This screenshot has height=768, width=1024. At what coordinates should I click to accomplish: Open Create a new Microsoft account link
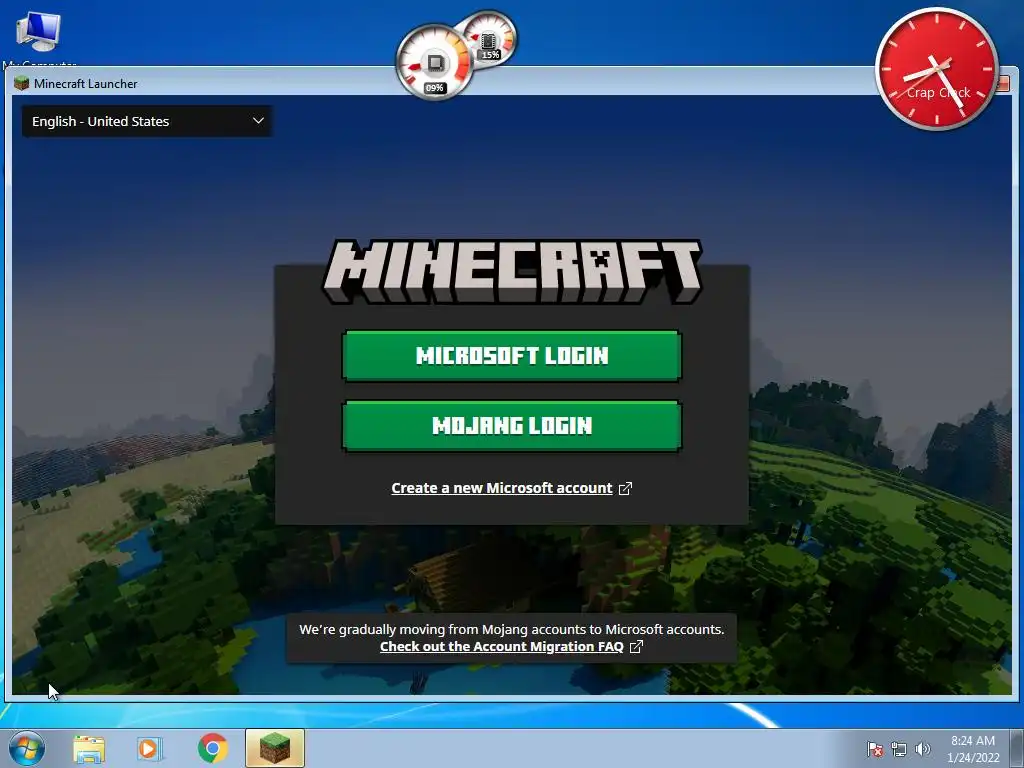502,488
